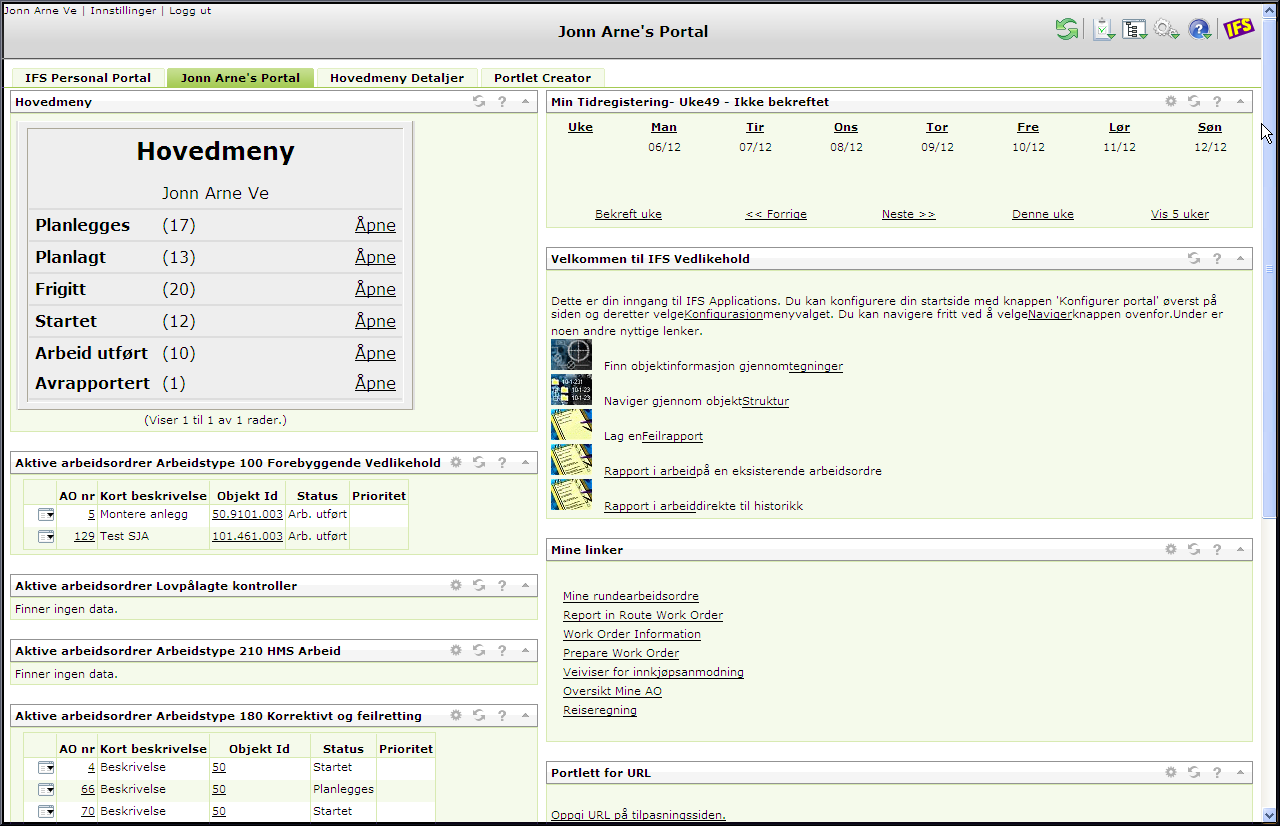Refresh the Arbeidstype 210 HMS Arbeid portlet

point(480,650)
